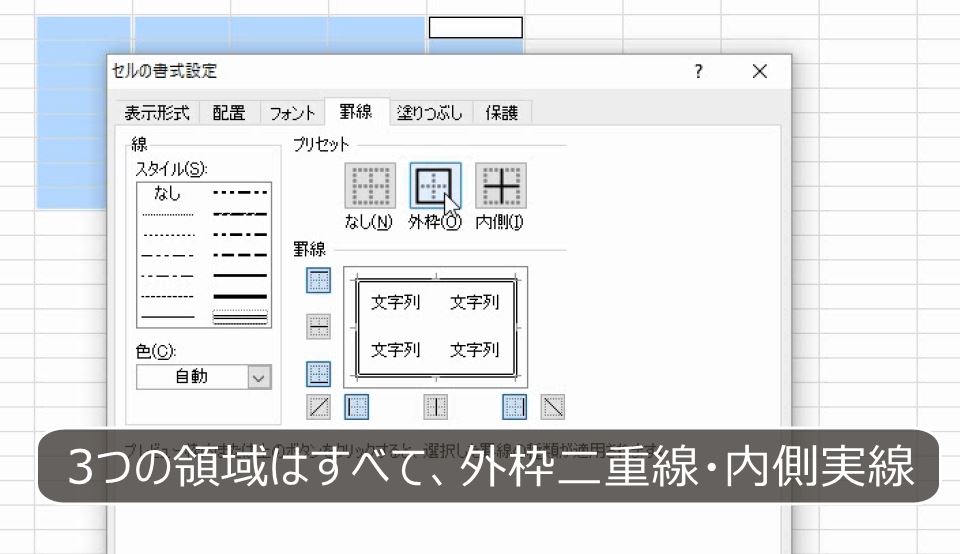Click the help question mark button

coord(699,72)
